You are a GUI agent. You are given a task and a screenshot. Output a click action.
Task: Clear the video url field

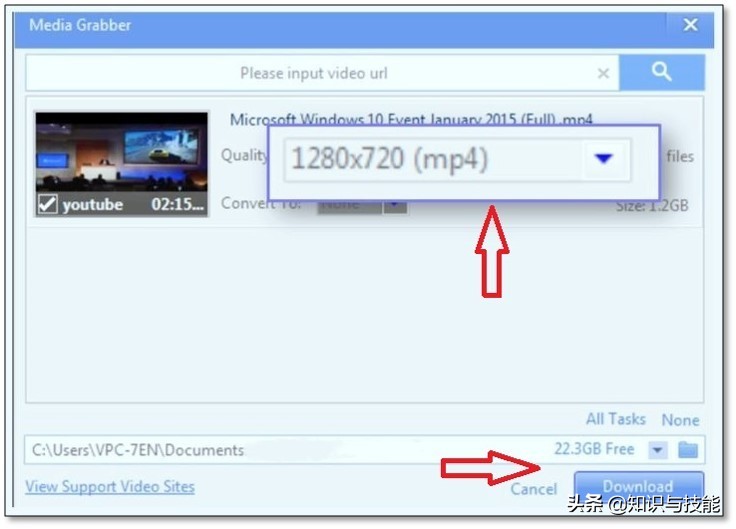coord(603,73)
